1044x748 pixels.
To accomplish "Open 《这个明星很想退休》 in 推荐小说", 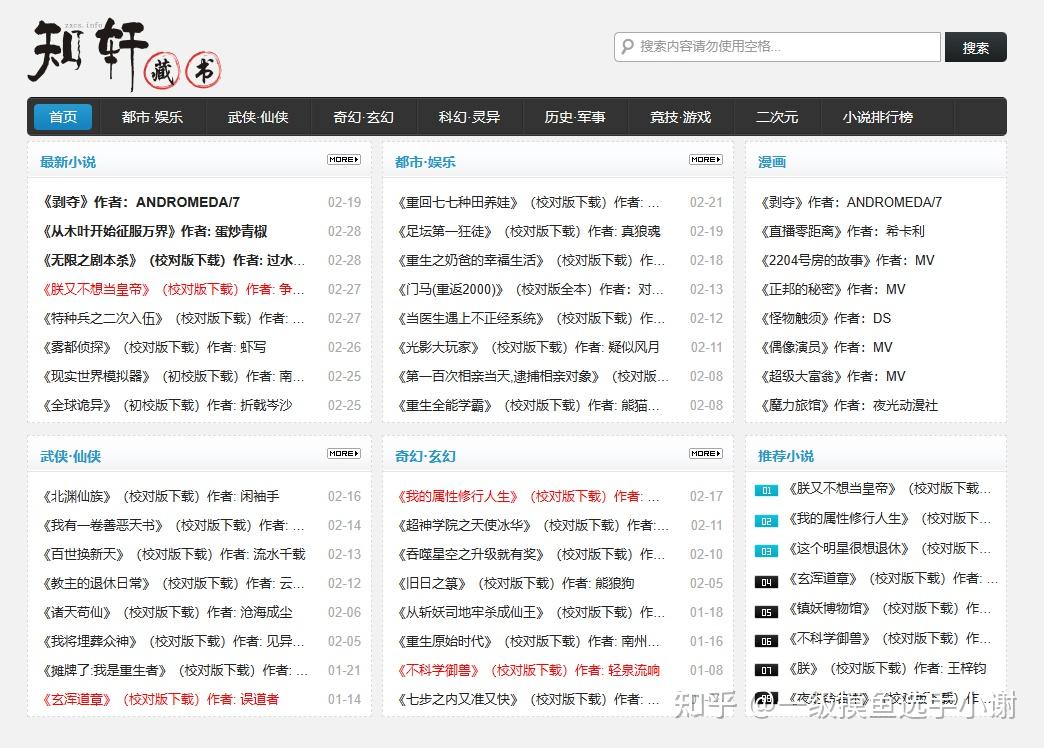I will pyautogui.click(x=890, y=549).
